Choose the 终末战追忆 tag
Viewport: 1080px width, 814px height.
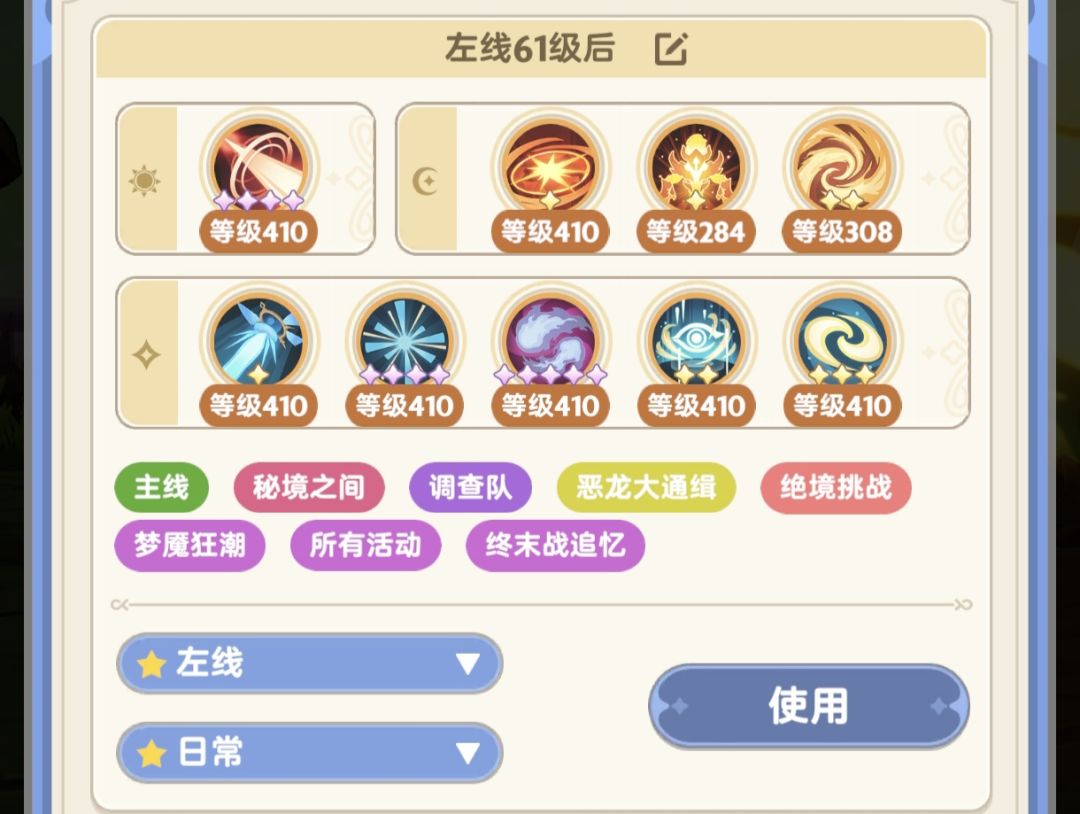tap(555, 545)
